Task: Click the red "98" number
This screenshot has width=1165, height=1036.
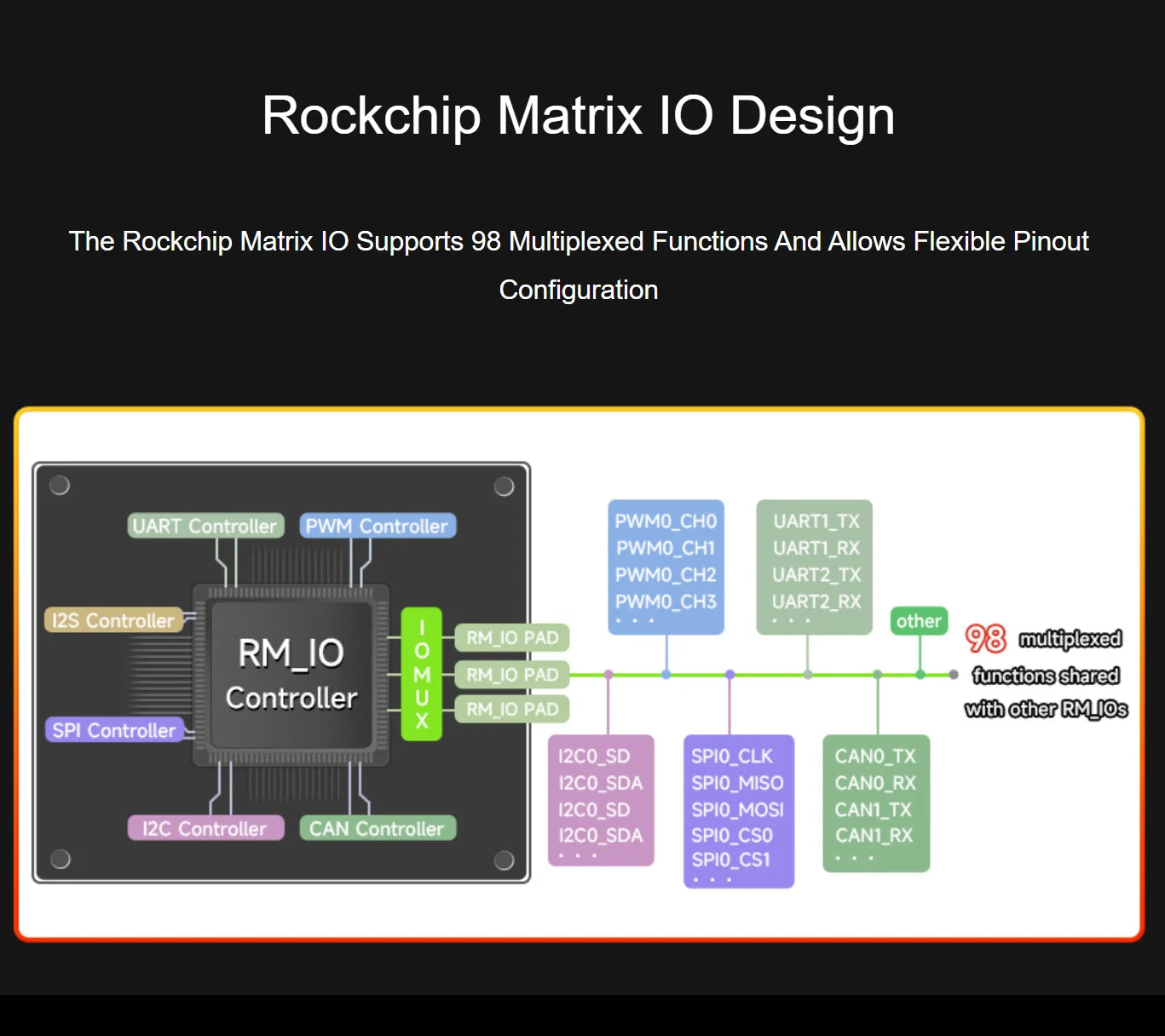Action: tap(985, 638)
